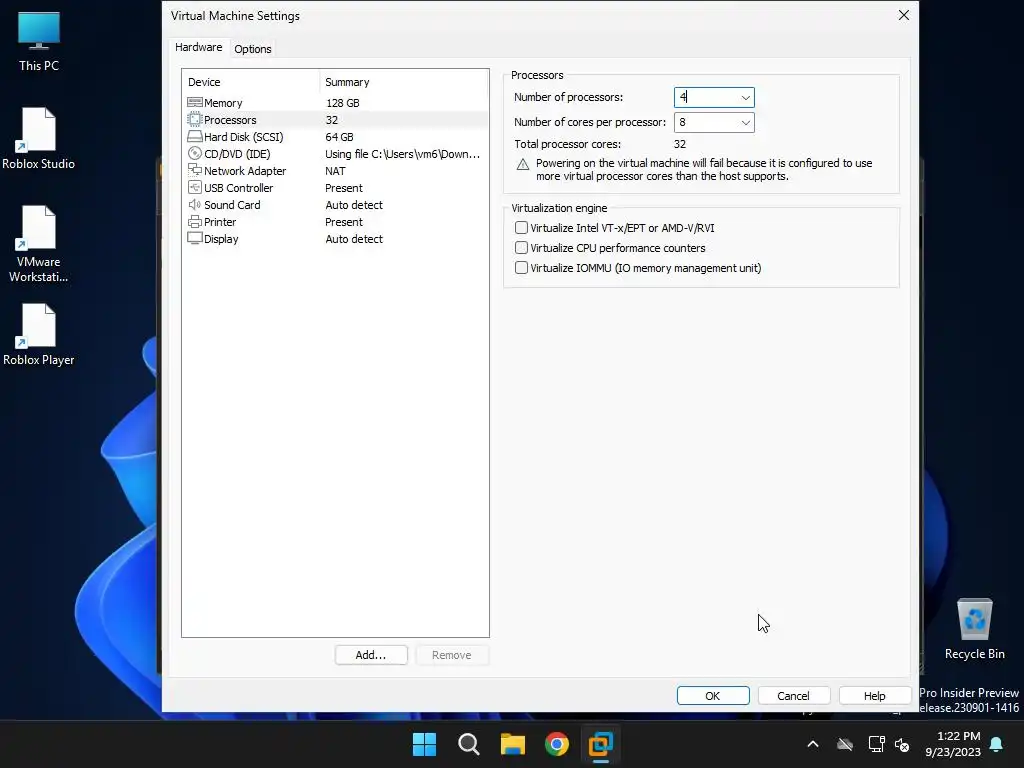
Task: Select the Using file C:\Users\vm6 summary
Action: click(x=402, y=154)
